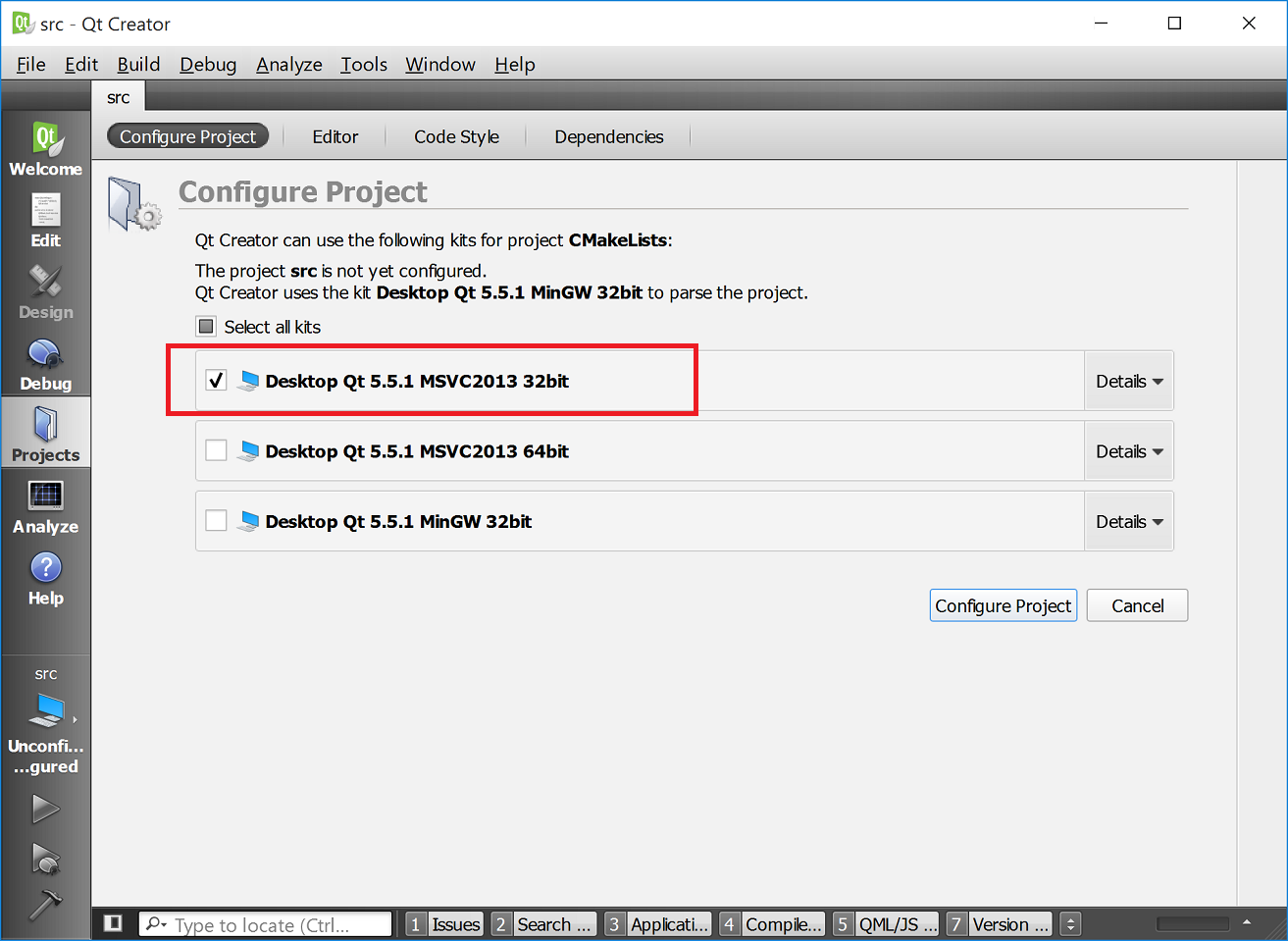
Task: Build project with the hammer icon
Action: click(x=45, y=904)
